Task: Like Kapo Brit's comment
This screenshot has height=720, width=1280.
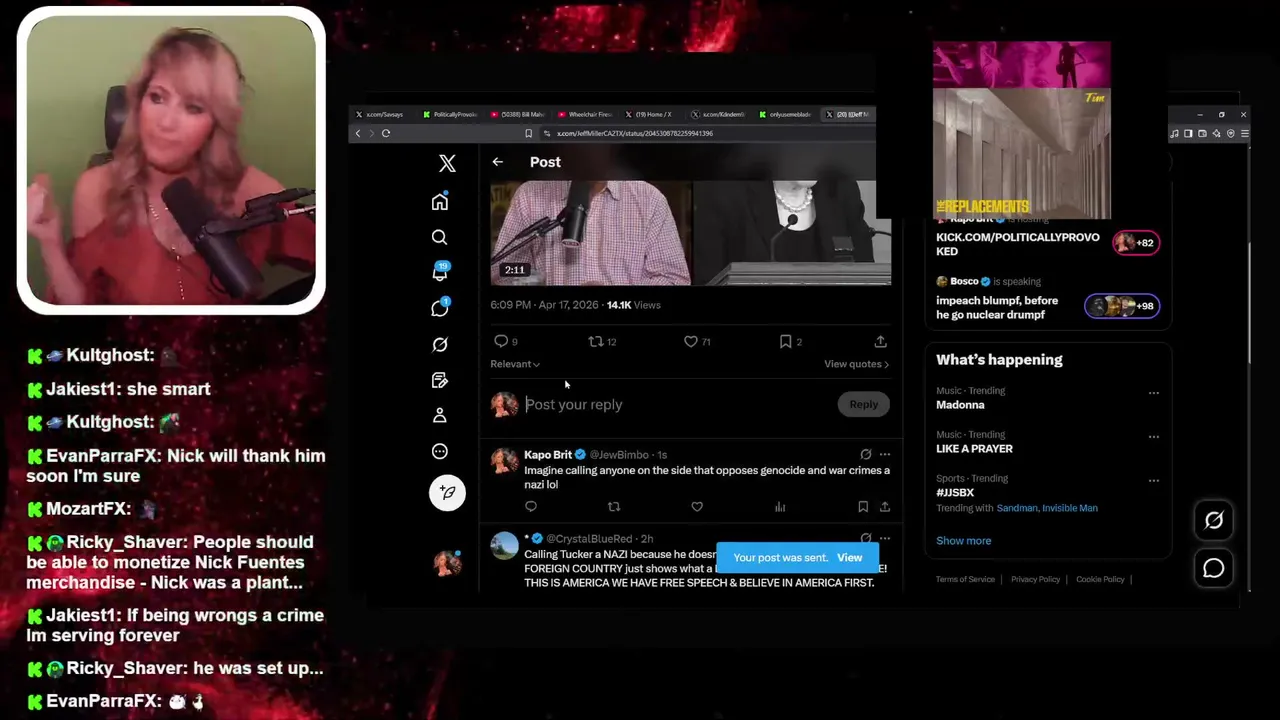Action: pyautogui.click(x=697, y=507)
